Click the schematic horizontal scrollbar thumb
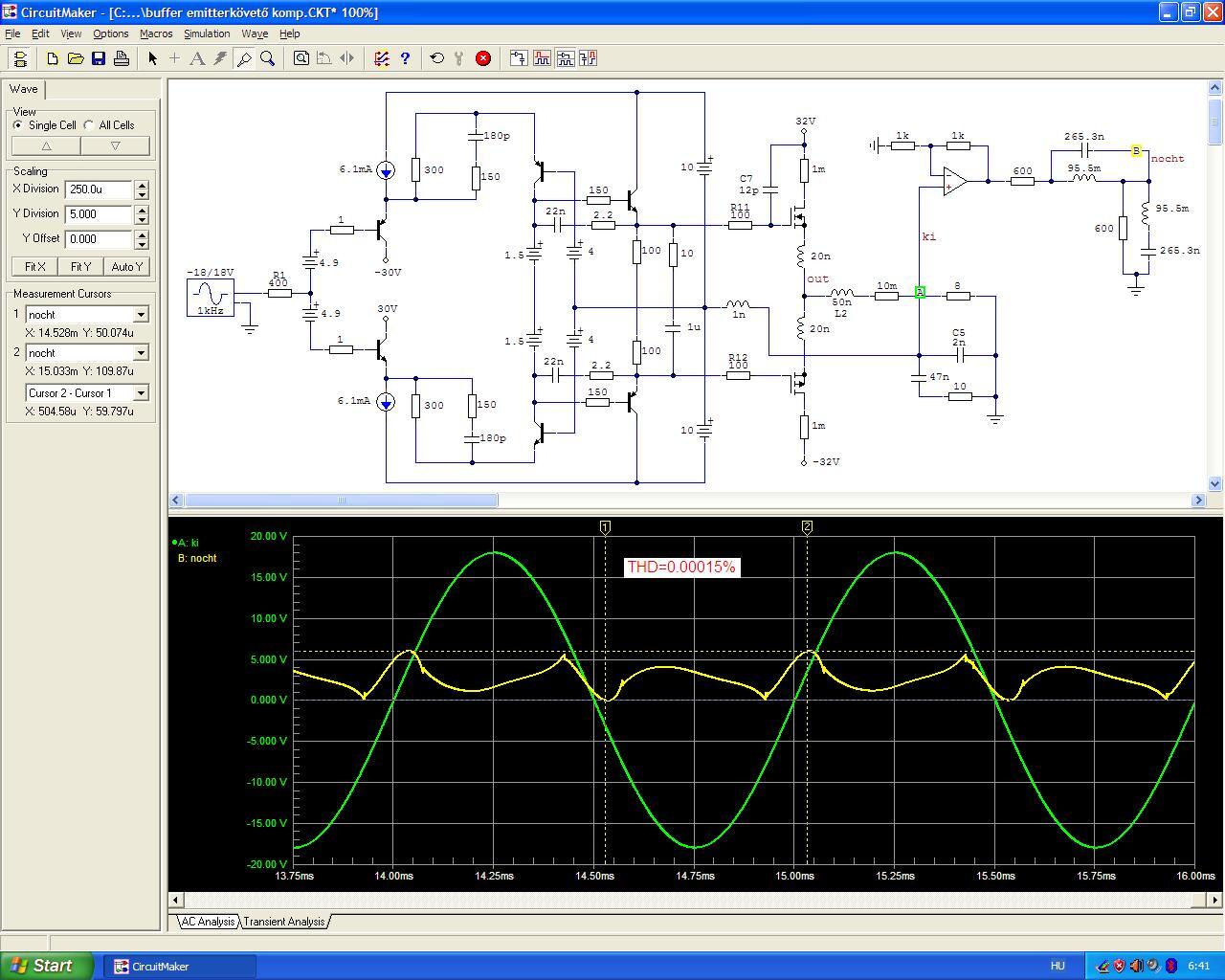 point(341,501)
